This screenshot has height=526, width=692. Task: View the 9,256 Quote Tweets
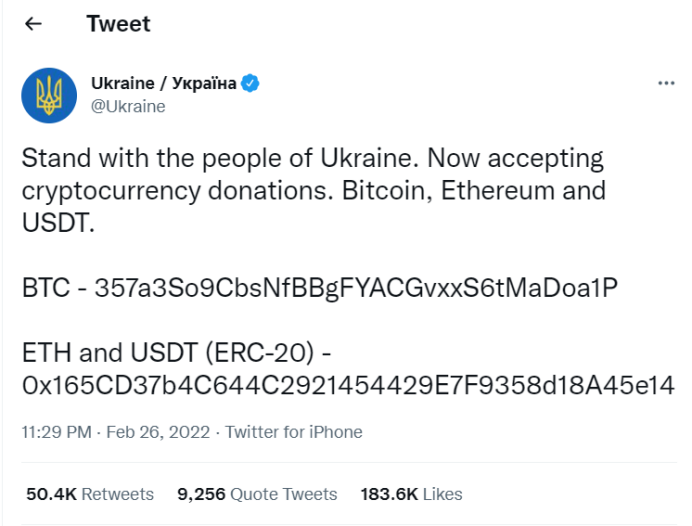point(257,494)
